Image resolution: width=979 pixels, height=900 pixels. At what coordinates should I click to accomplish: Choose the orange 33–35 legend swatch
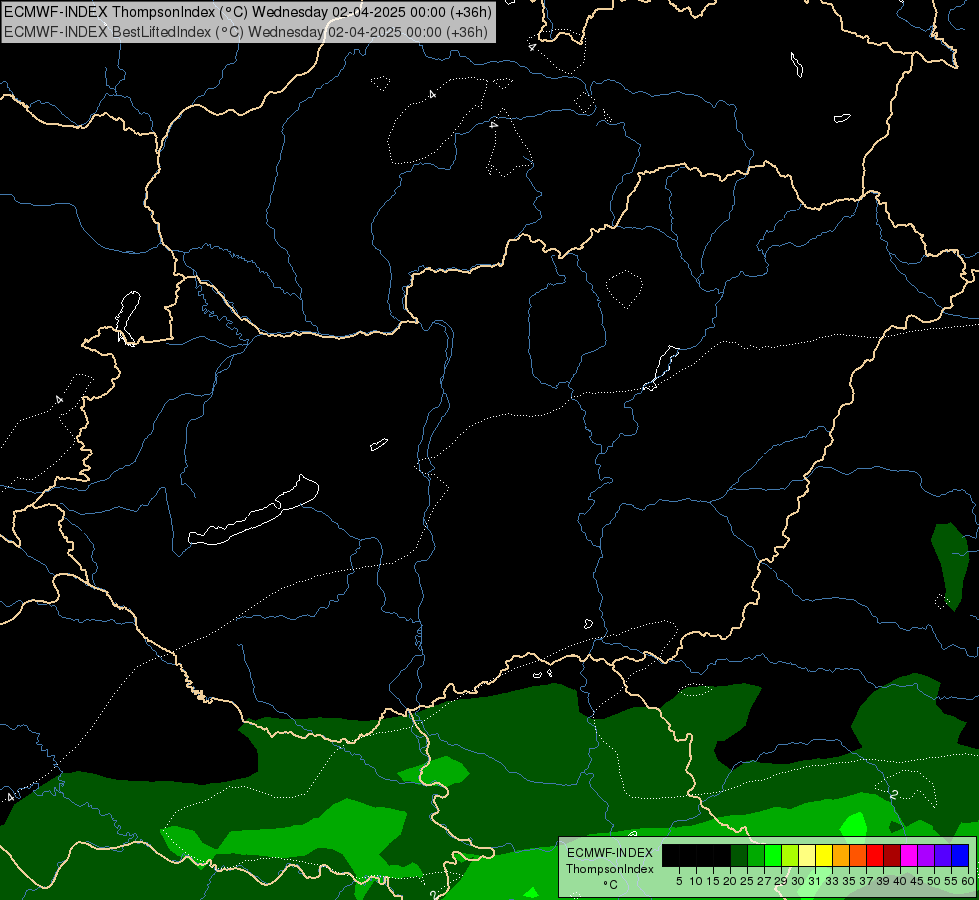(841, 855)
